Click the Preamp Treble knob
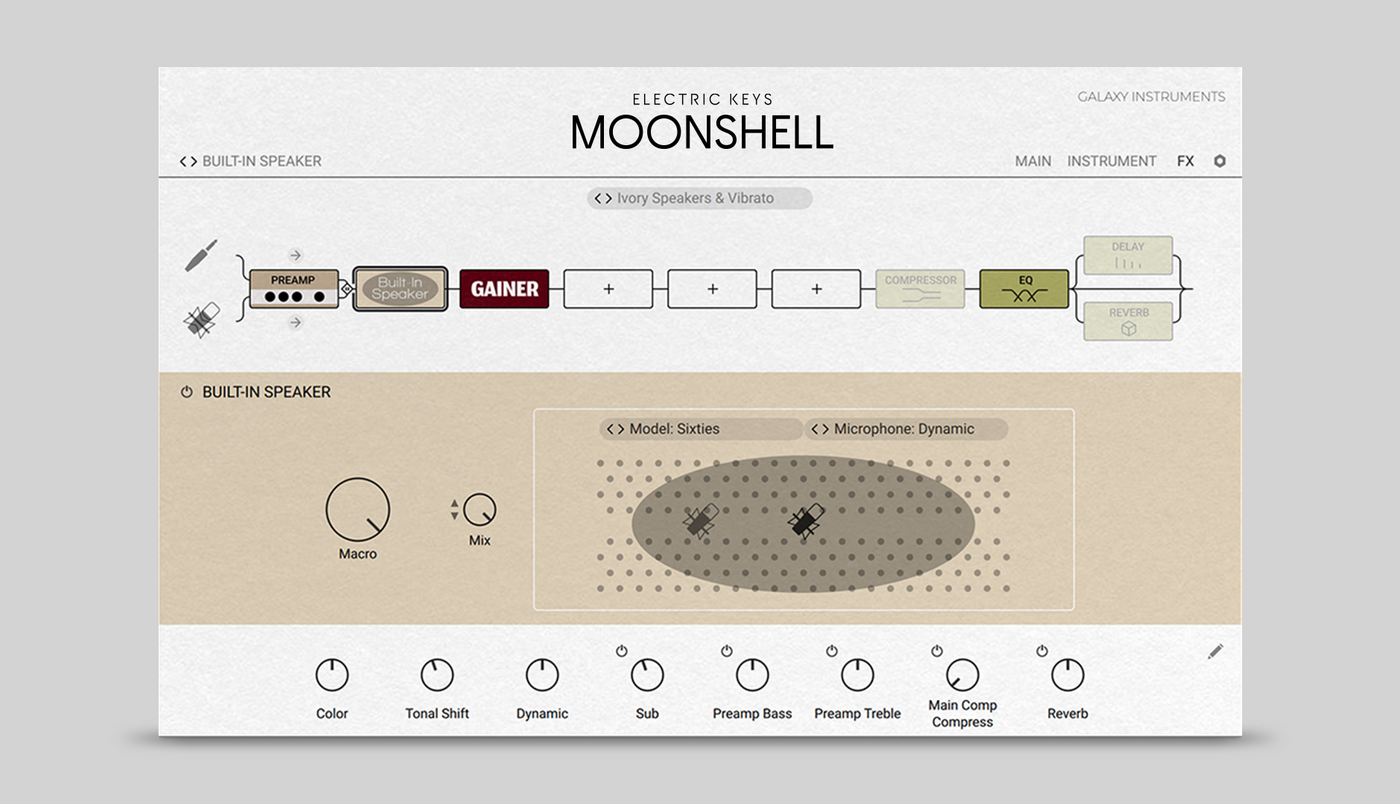This screenshot has height=804, width=1400. (857, 676)
